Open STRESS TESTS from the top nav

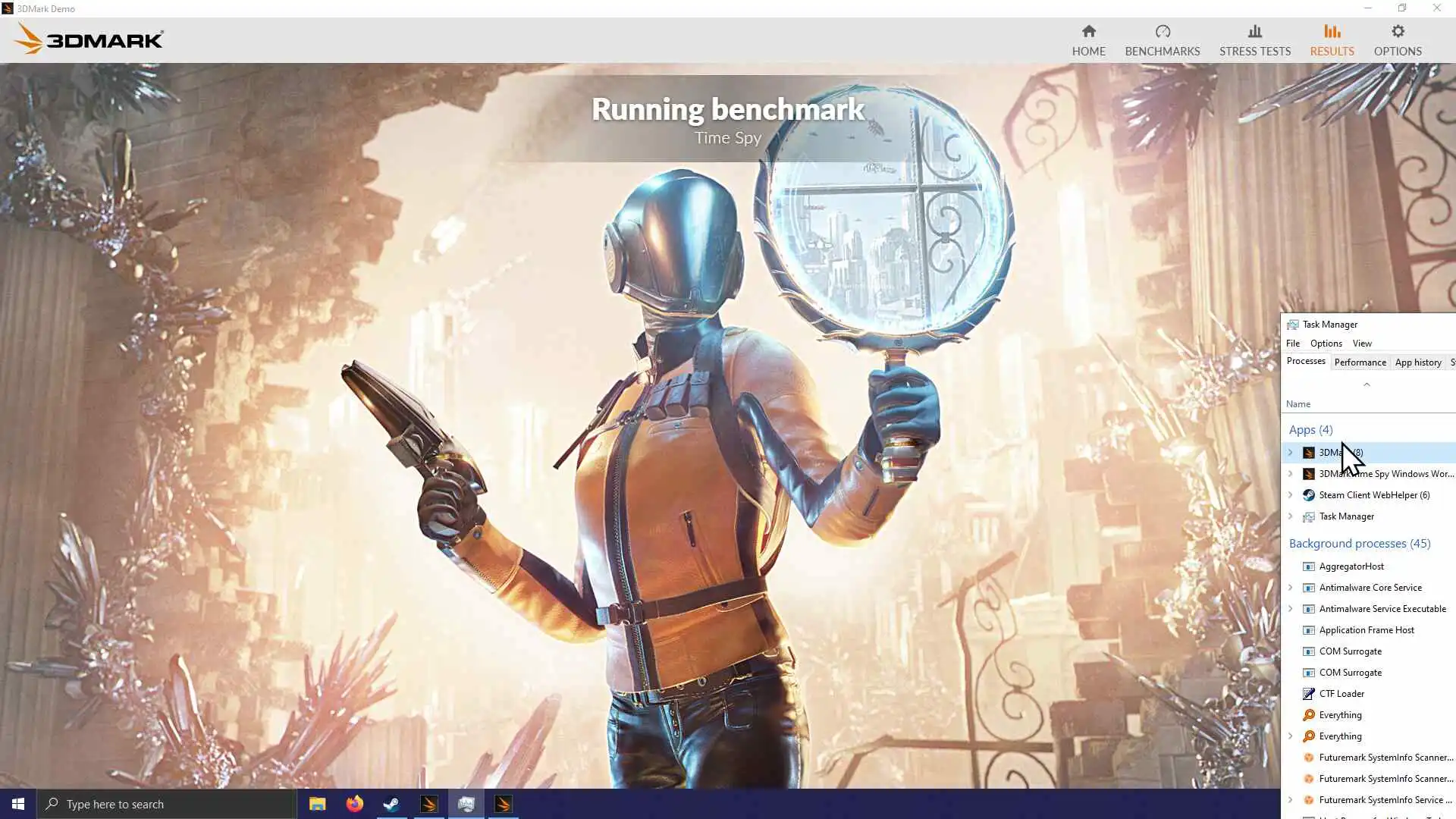coord(1254,40)
